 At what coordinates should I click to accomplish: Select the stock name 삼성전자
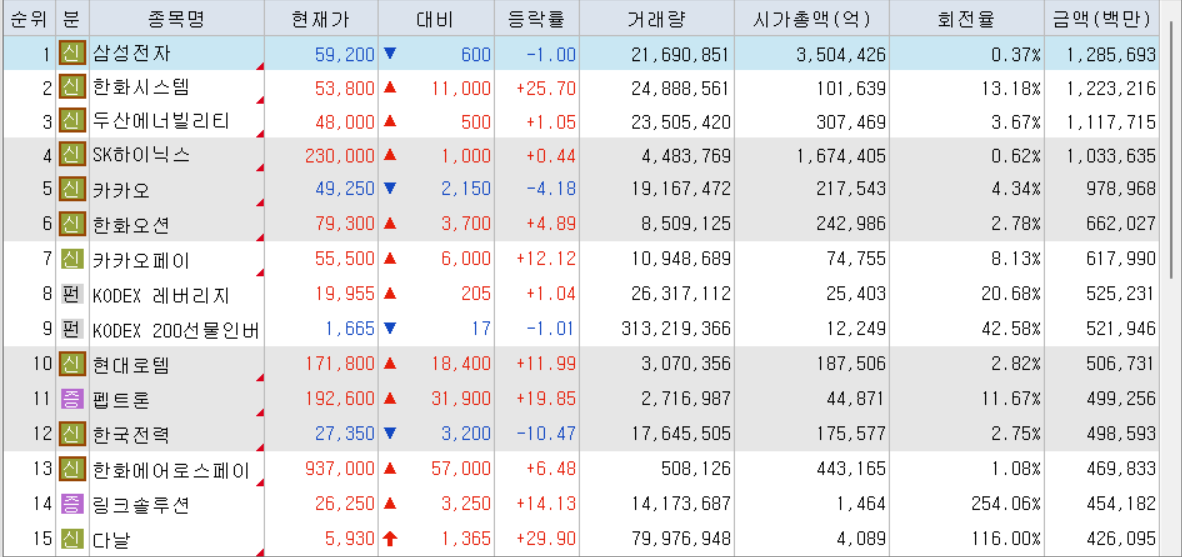click(x=132, y=54)
